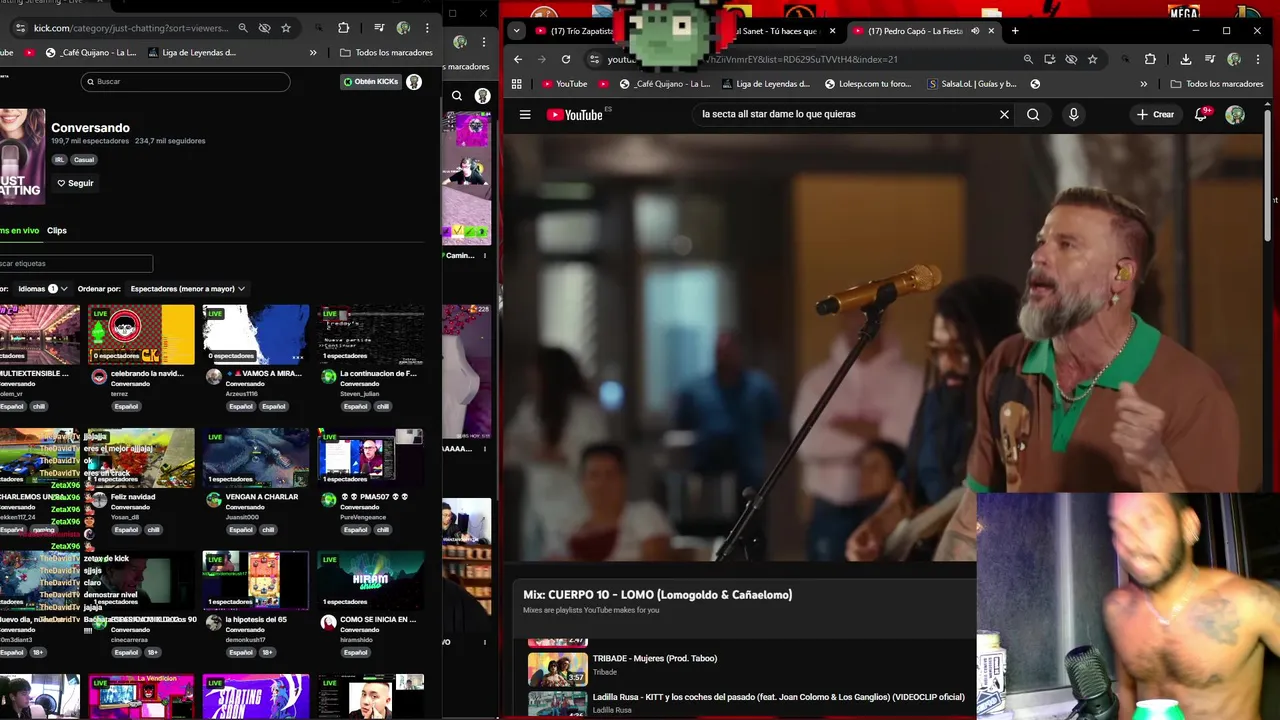Open the YouTube account avatar menu
Image resolution: width=1280 pixels, height=720 pixels.
(1235, 114)
